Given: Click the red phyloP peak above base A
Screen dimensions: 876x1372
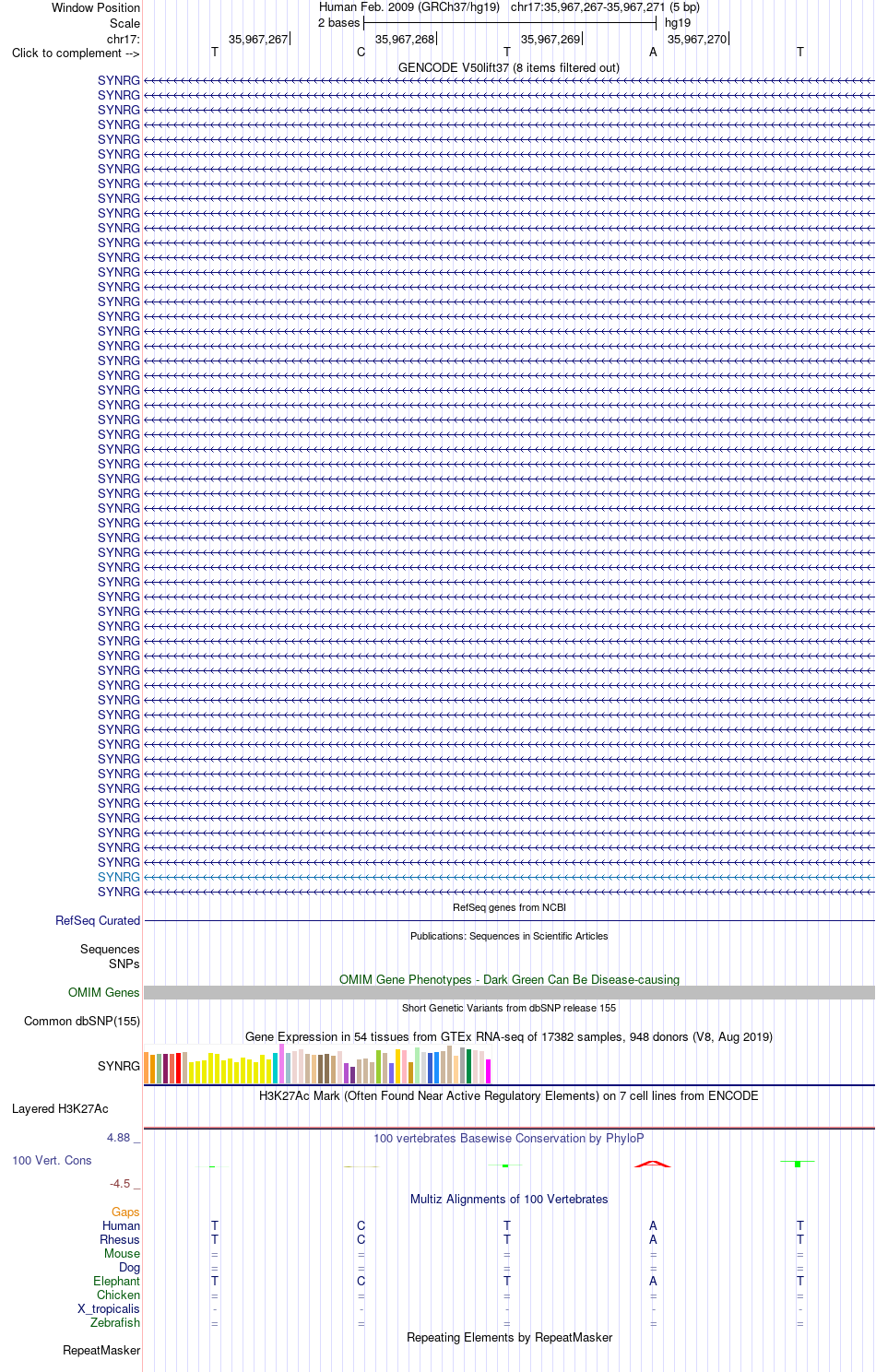Looking at the screenshot, I should point(653,1164).
